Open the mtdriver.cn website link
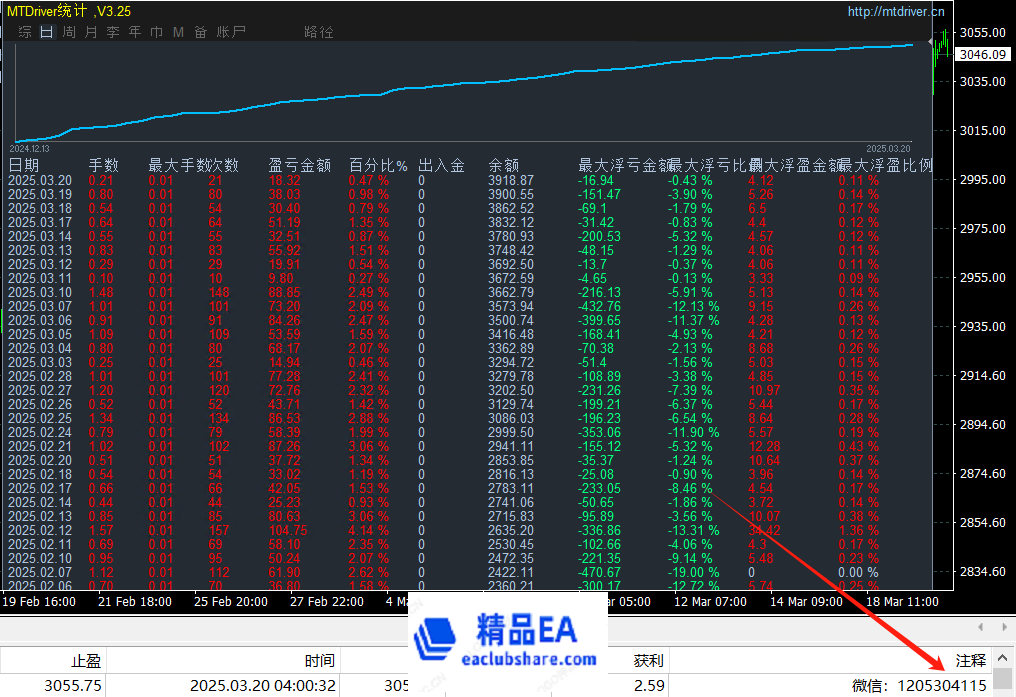 (895, 12)
